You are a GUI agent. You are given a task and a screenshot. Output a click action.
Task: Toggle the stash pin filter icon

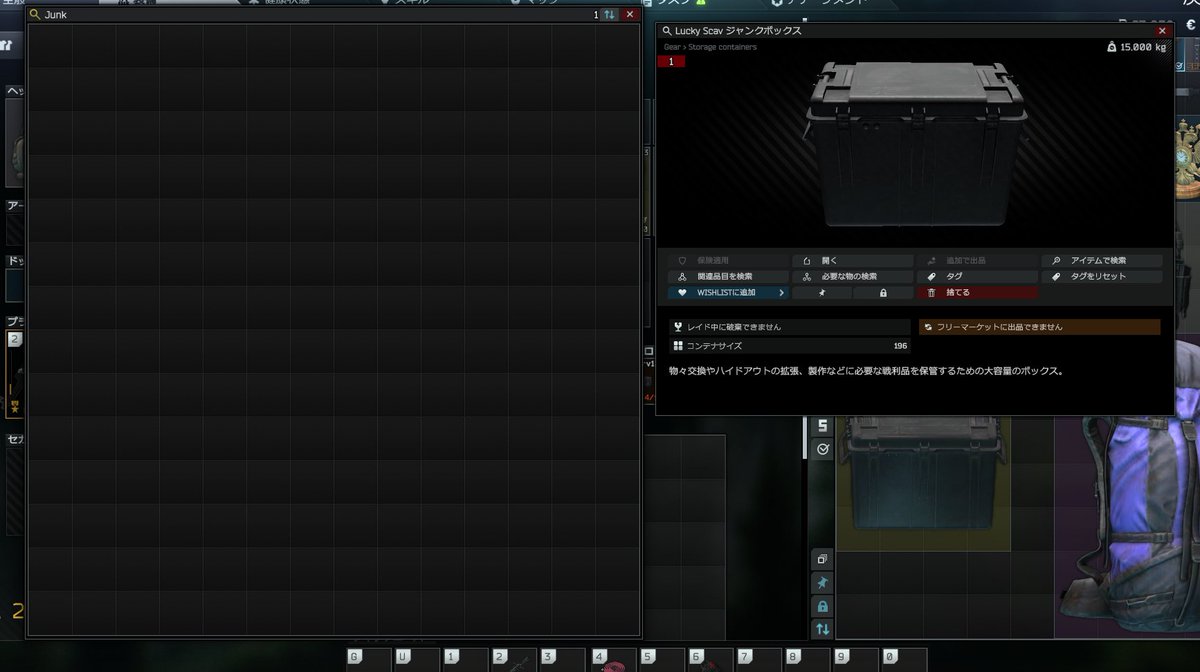click(822, 583)
